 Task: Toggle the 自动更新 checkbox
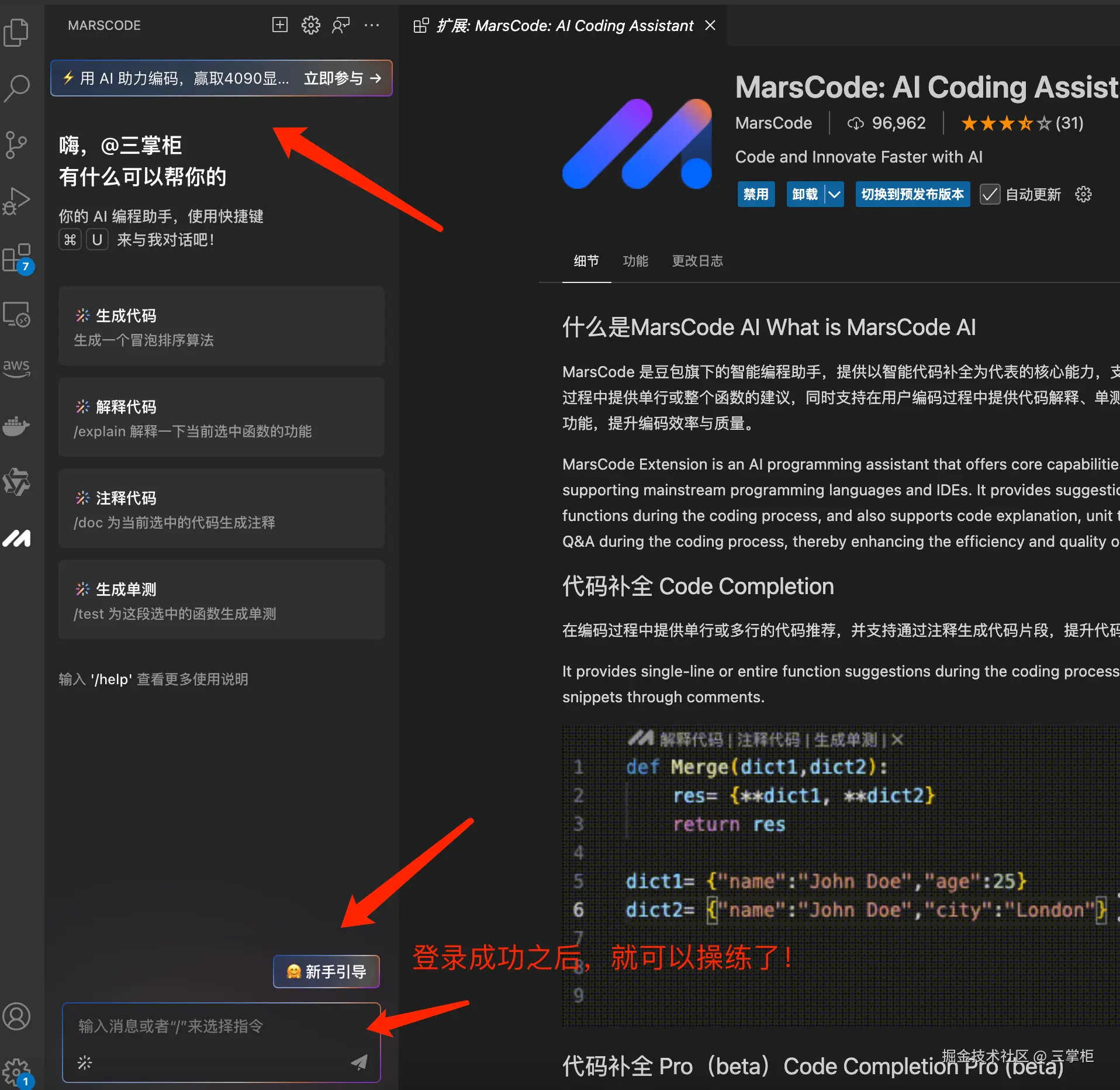pyautogui.click(x=990, y=194)
